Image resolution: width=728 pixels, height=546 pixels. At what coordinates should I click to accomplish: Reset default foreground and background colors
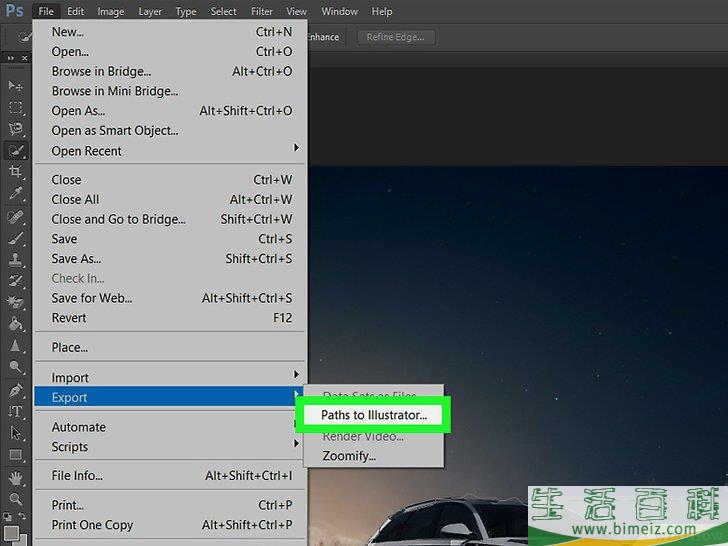pyautogui.click(x=7, y=516)
